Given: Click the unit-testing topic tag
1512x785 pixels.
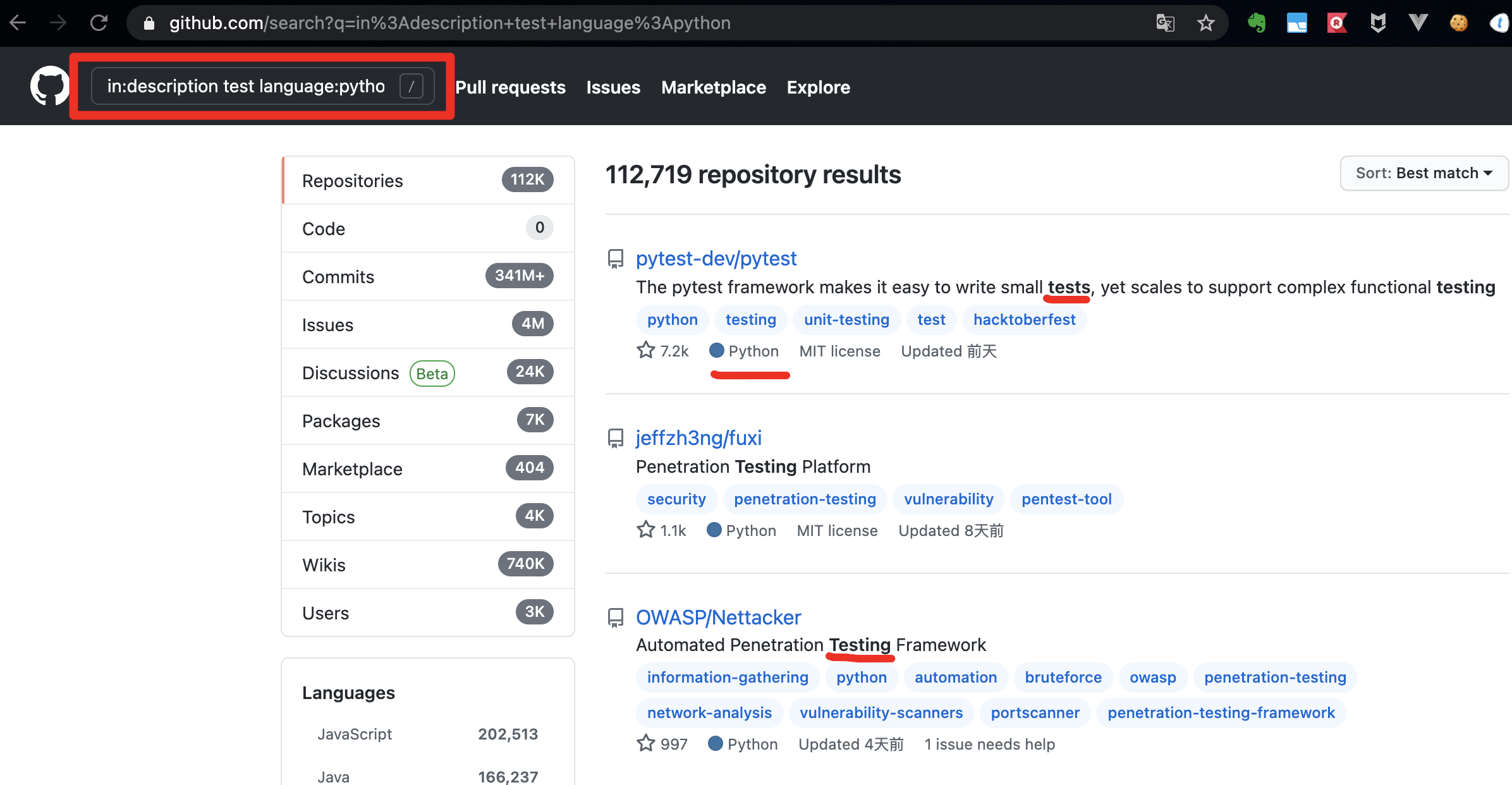Looking at the screenshot, I should click(x=846, y=320).
